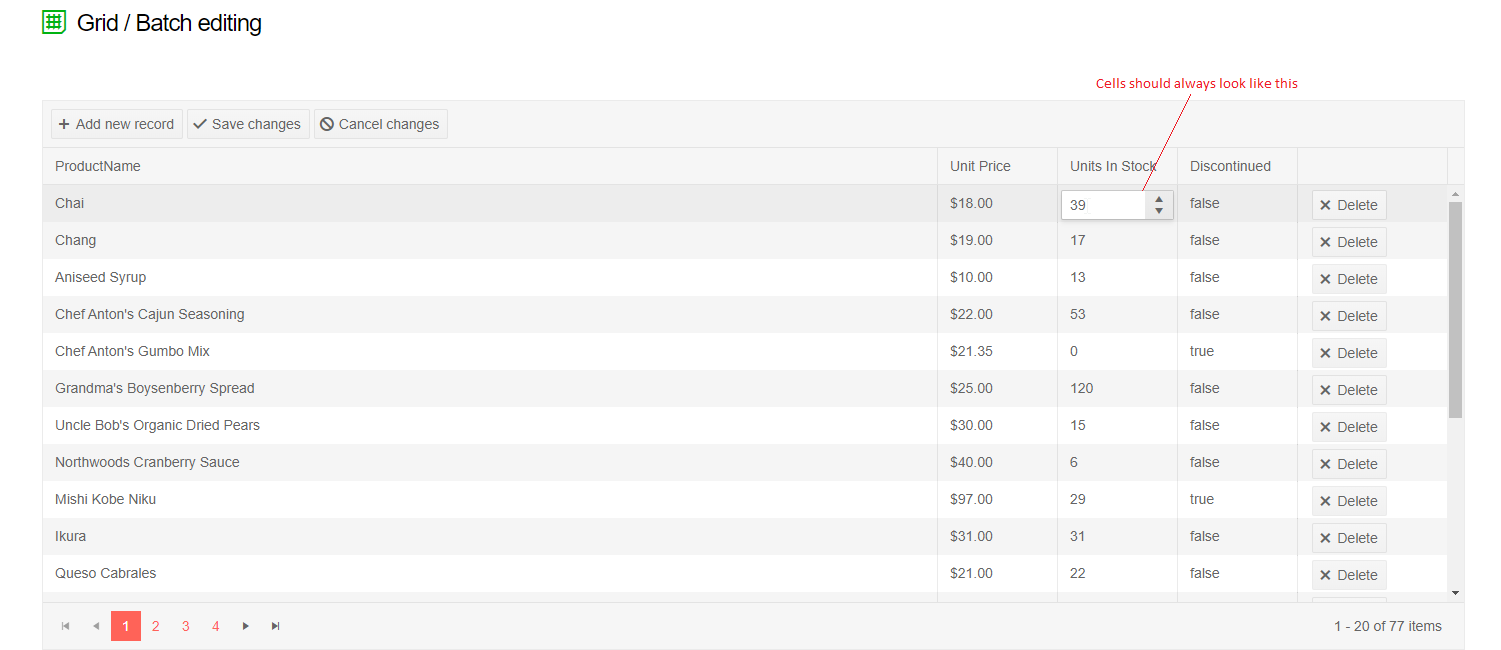Go to the previous page arrow
The image size is (1501, 650).
pyautogui.click(x=96, y=626)
